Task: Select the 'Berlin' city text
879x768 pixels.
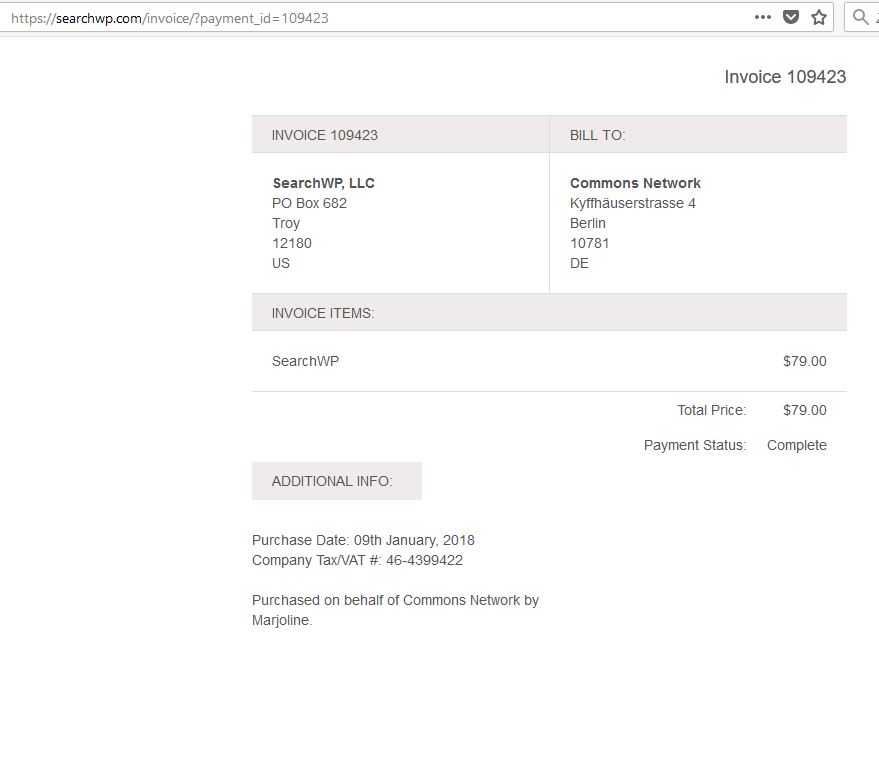Action: click(587, 223)
